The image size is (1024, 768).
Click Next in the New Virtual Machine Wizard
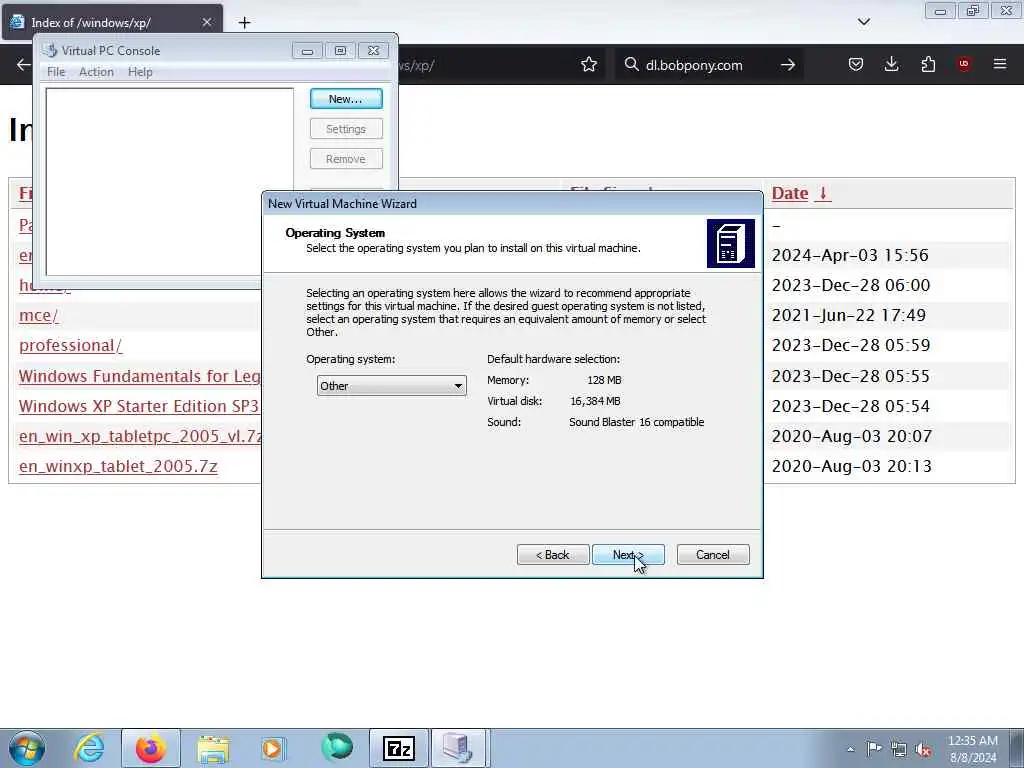click(628, 554)
